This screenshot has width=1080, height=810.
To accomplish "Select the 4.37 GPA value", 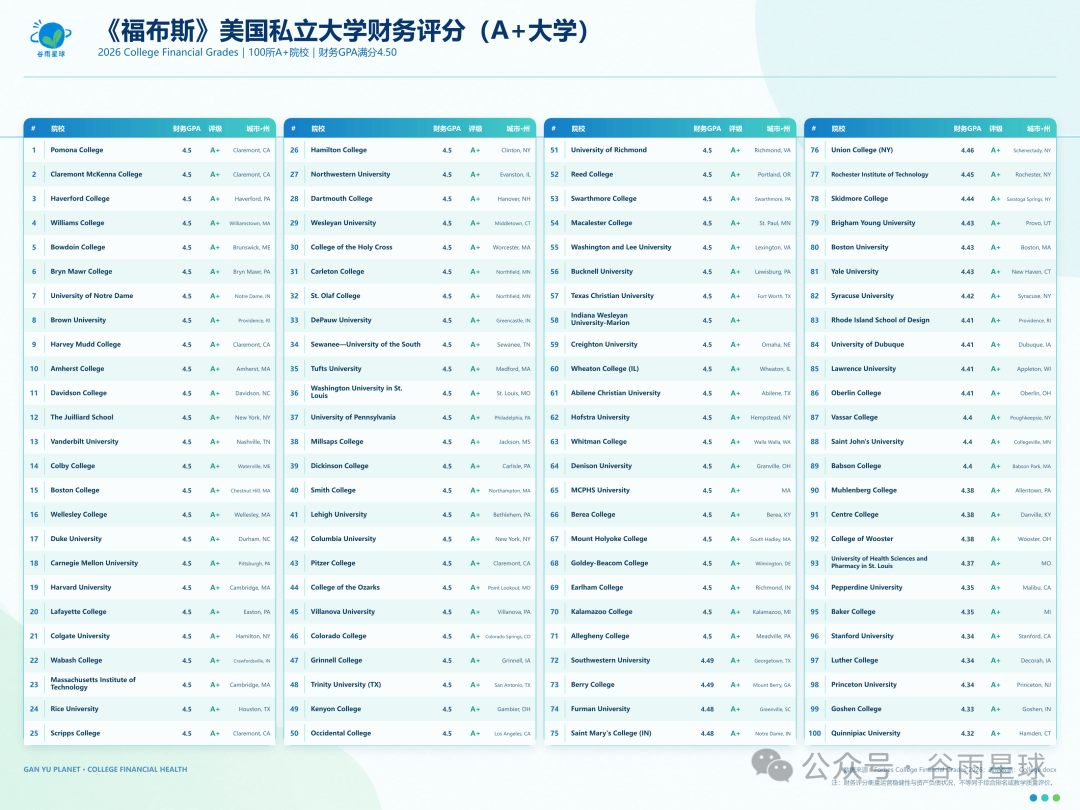I will coord(968,563).
